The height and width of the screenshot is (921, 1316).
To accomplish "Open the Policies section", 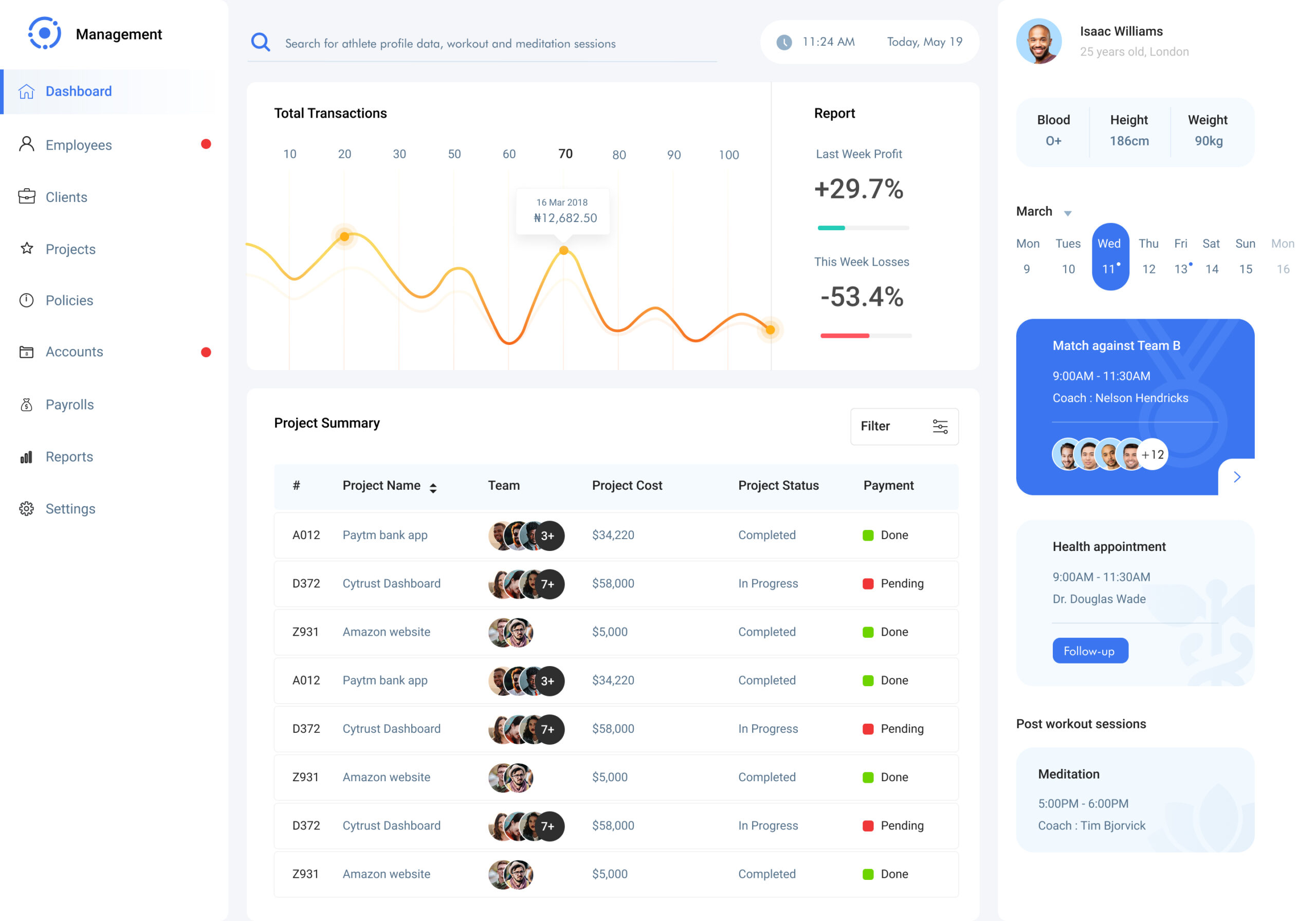I will (x=69, y=300).
